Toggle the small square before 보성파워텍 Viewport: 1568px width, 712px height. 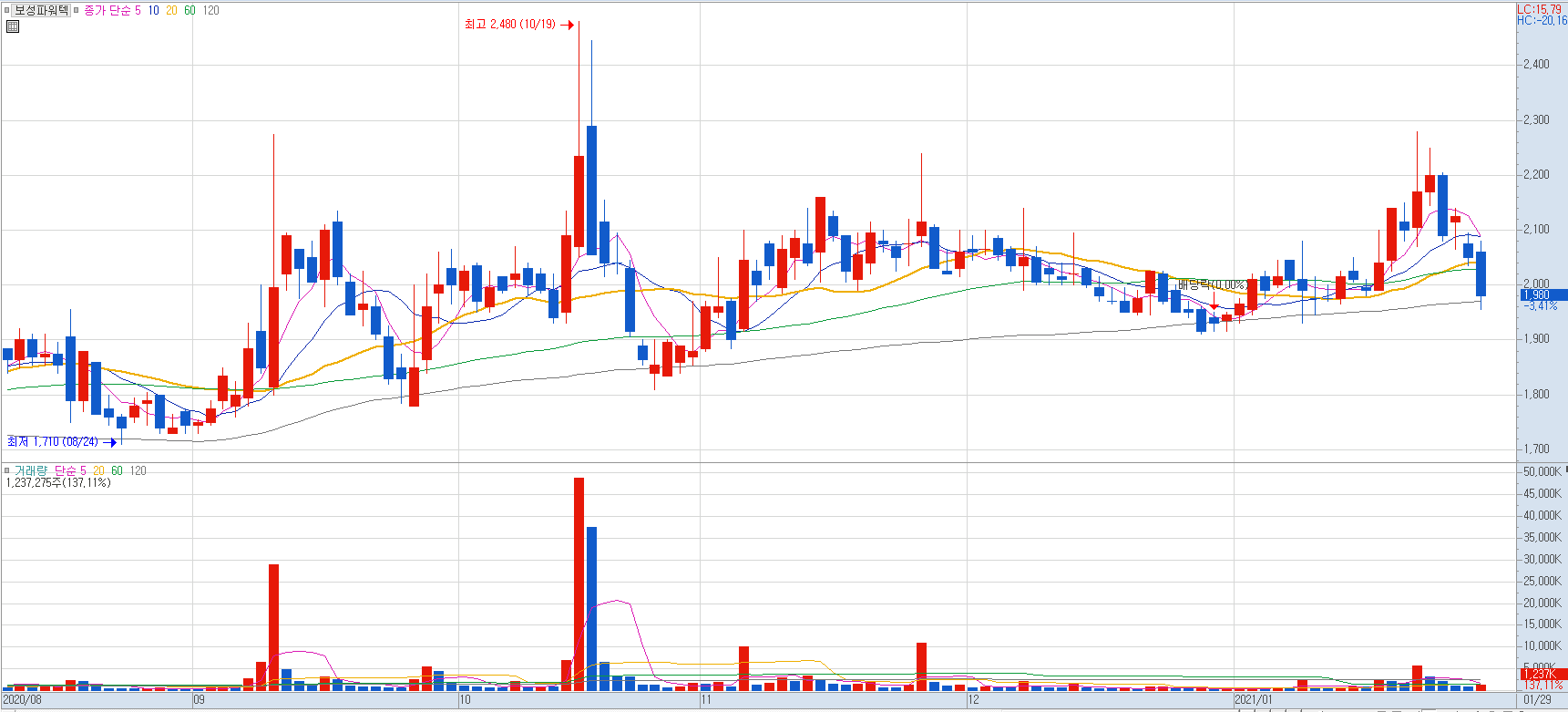pyautogui.click(x=7, y=11)
